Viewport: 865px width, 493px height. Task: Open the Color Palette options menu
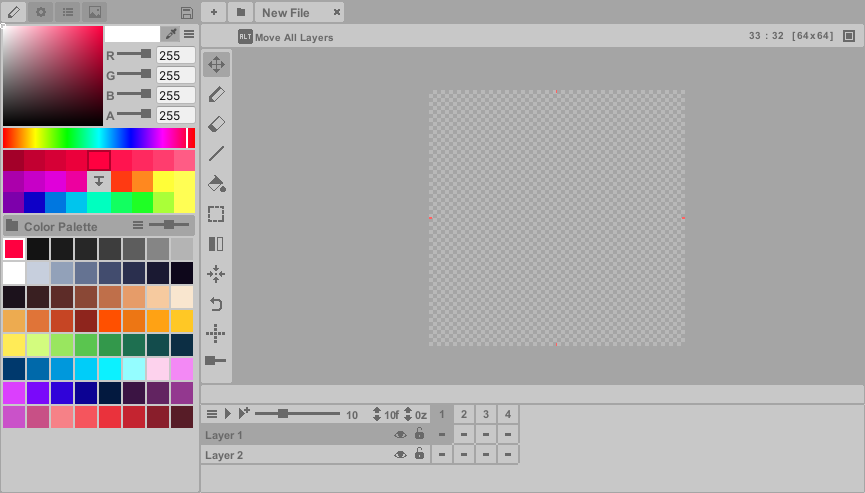(x=138, y=226)
